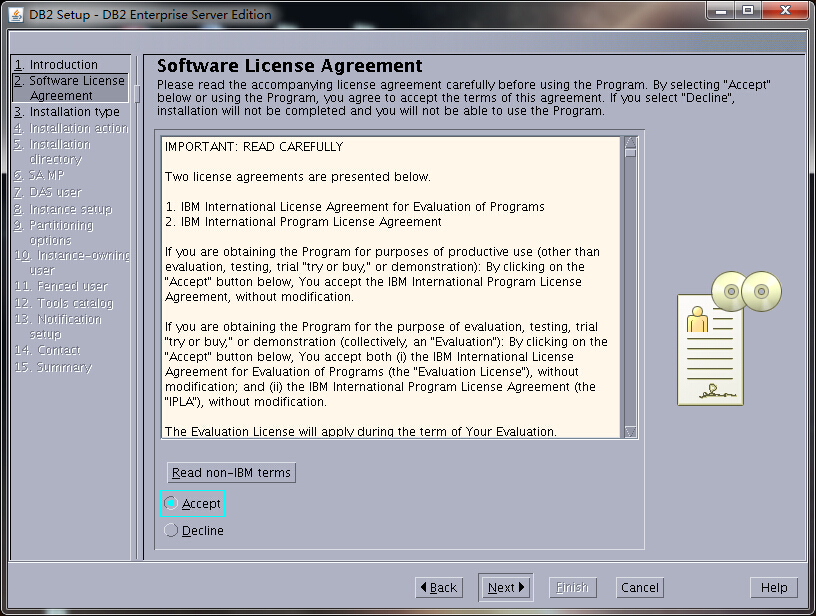Select step 6 SA MP
Image resolution: width=816 pixels, height=616 pixels.
coord(39,175)
